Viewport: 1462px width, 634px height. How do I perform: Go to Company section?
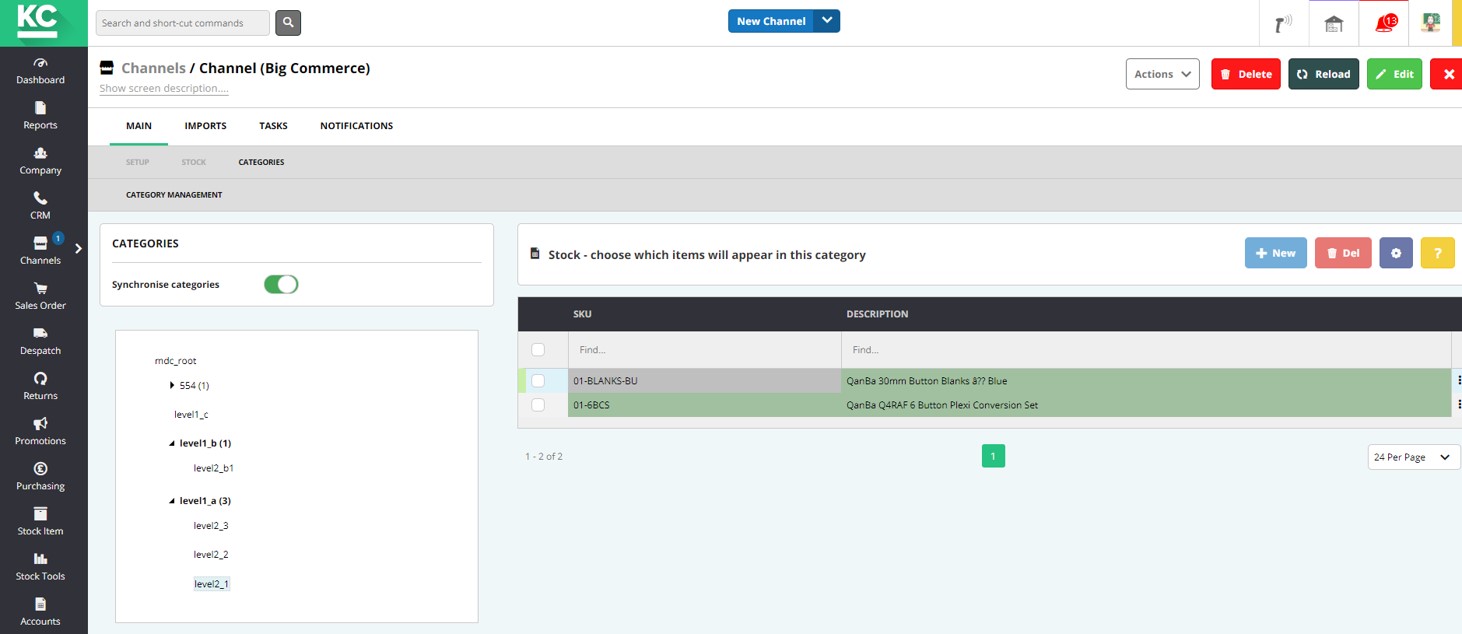[x=40, y=160]
